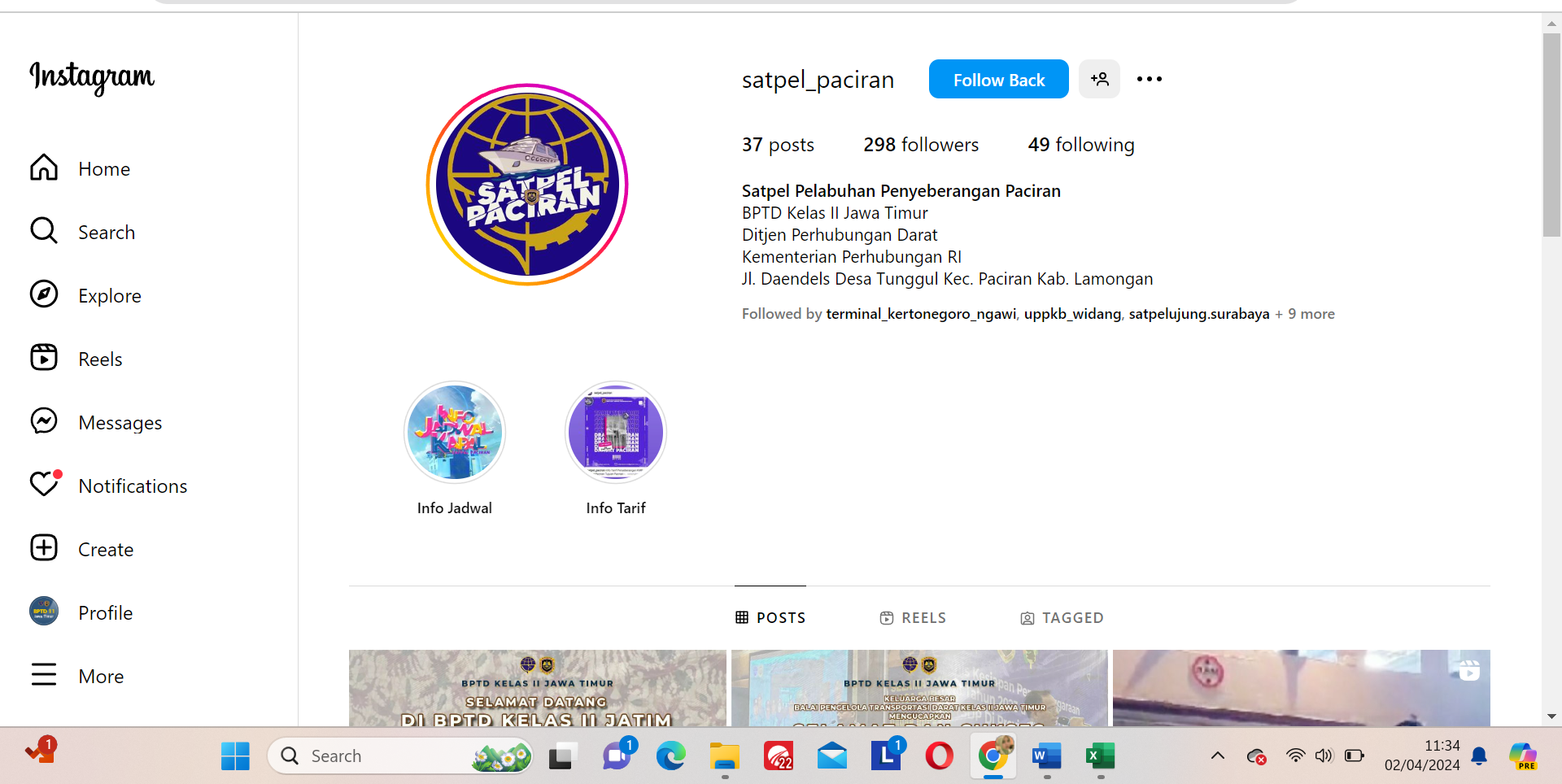Image resolution: width=1562 pixels, height=784 pixels.
Task: Show hidden system tray icons chevron
Action: (1217, 756)
